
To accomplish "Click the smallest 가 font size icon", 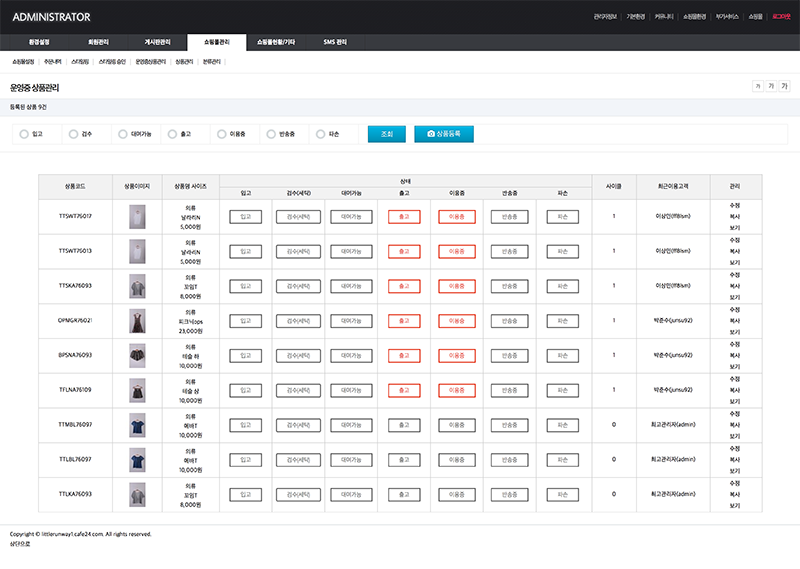I will click(758, 87).
